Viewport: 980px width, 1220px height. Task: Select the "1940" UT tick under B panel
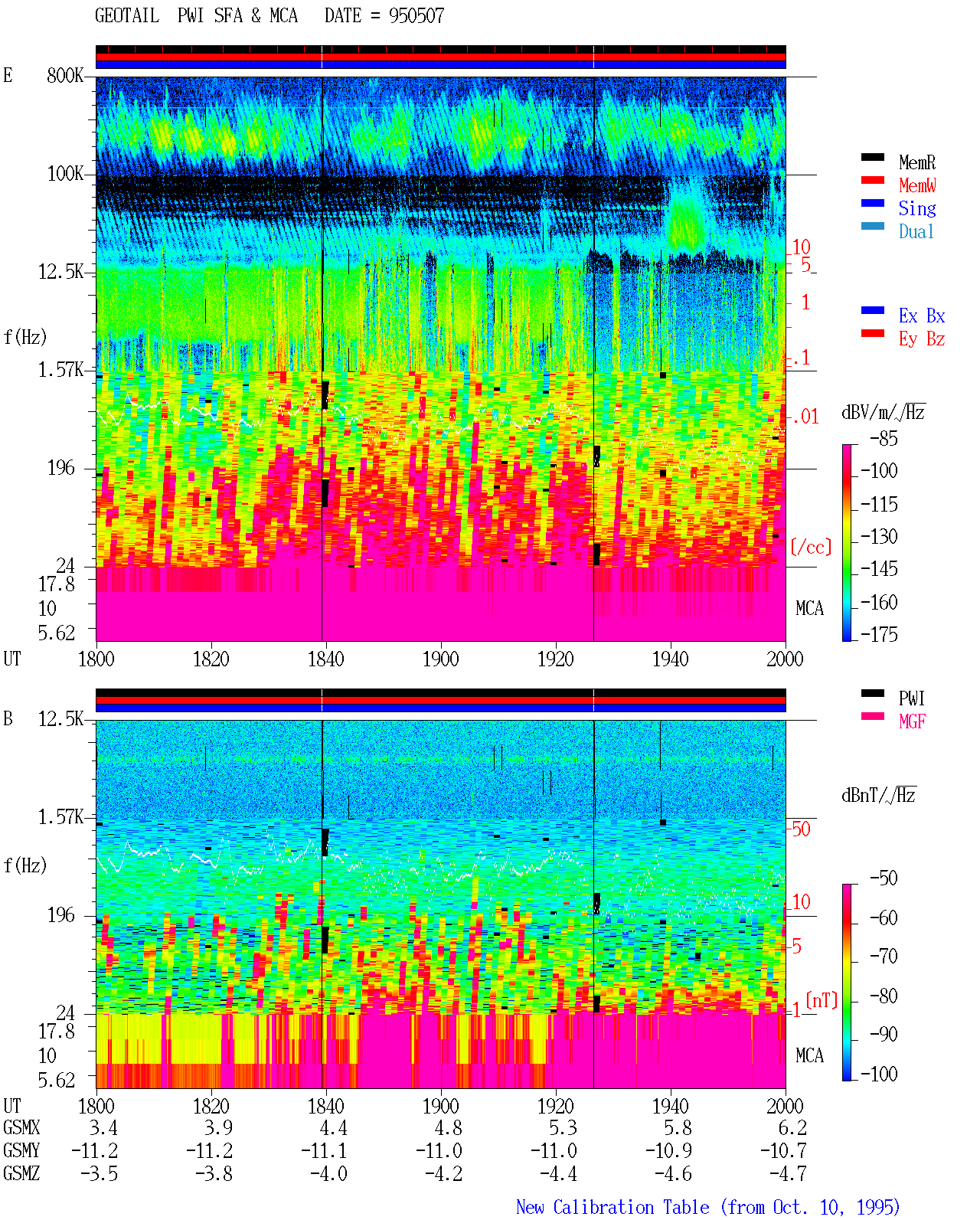[x=671, y=1106]
